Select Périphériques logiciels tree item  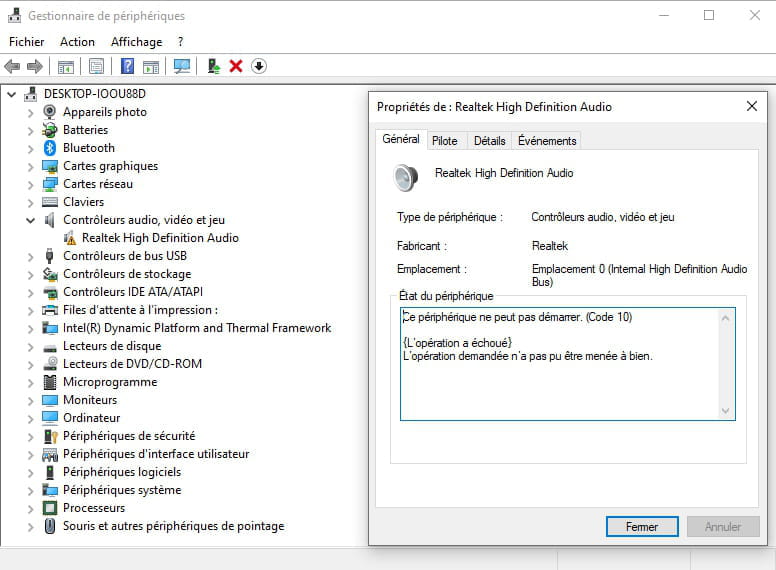tap(122, 472)
